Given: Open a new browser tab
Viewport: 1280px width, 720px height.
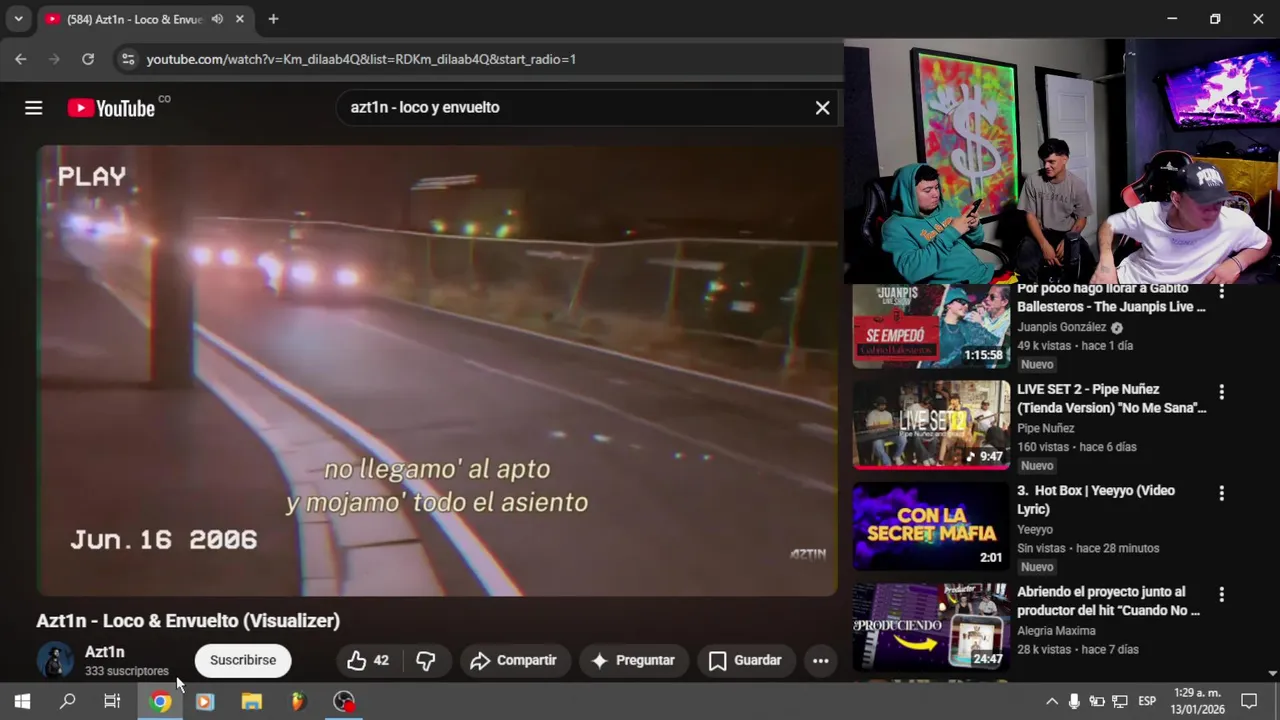Looking at the screenshot, I should click(273, 19).
